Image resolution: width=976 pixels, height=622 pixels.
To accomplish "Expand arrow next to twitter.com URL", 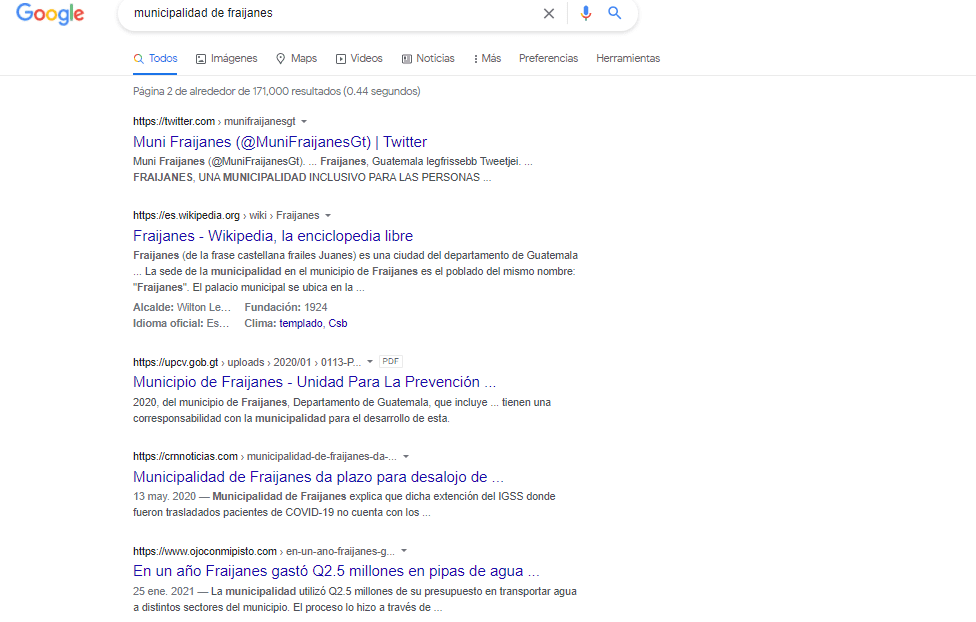I will 304,121.
